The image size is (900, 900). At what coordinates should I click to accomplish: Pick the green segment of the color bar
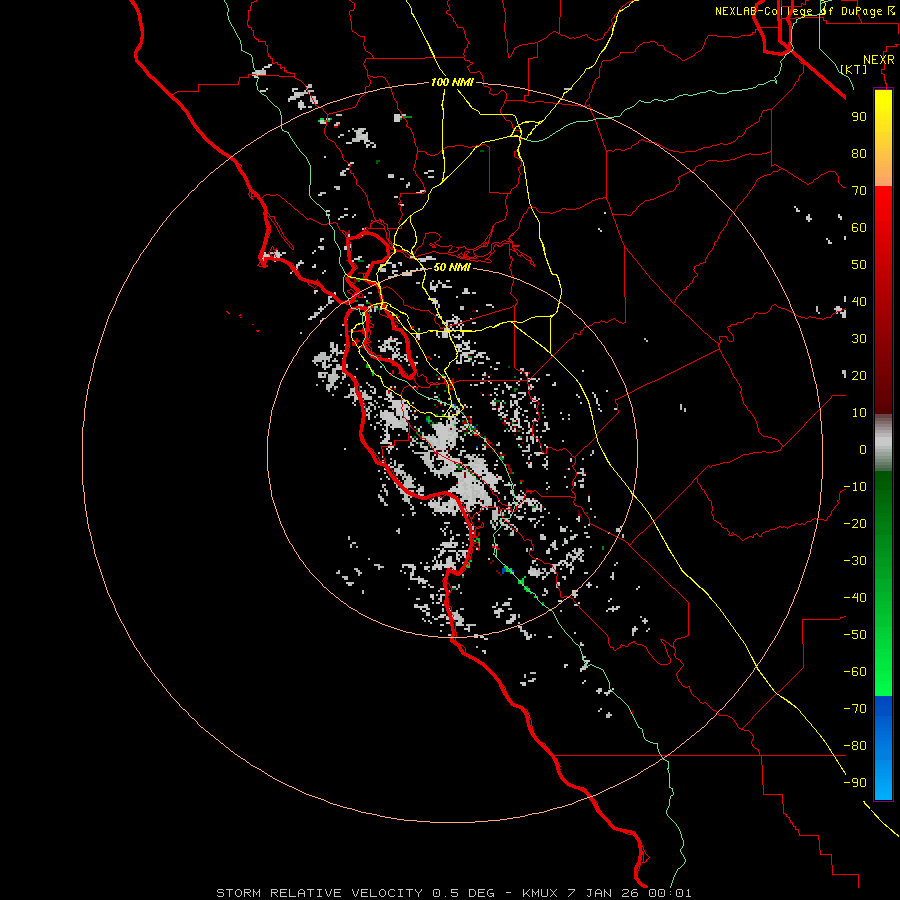click(x=883, y=584)
